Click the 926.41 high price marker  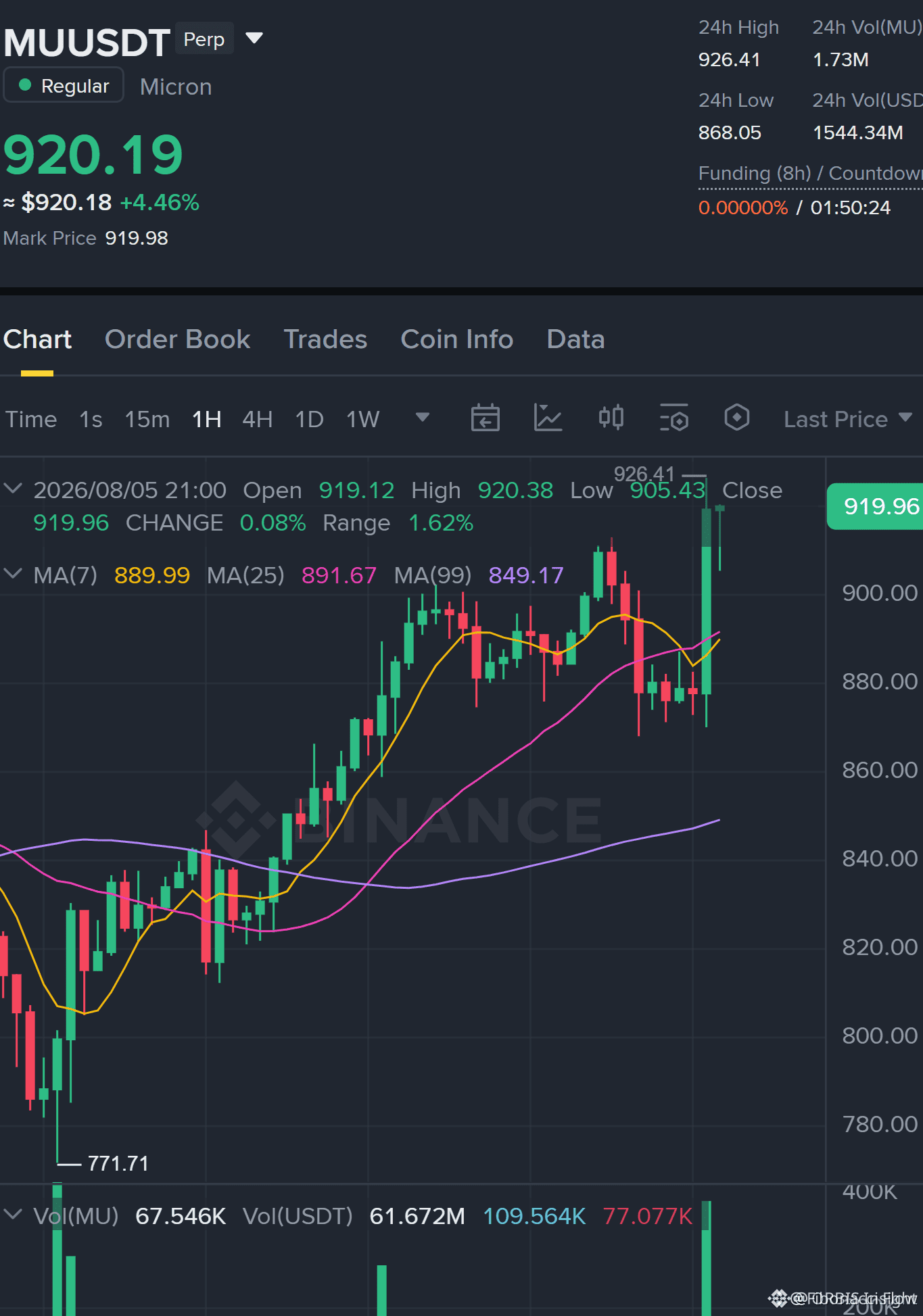644,474
